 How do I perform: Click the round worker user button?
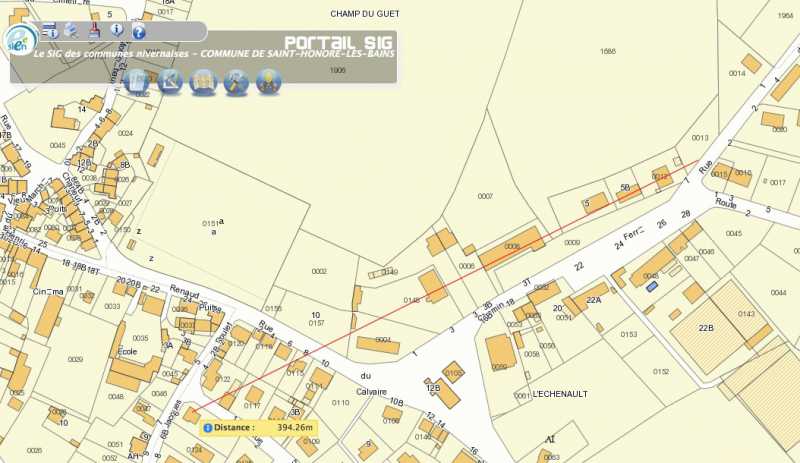click(268, 82)
